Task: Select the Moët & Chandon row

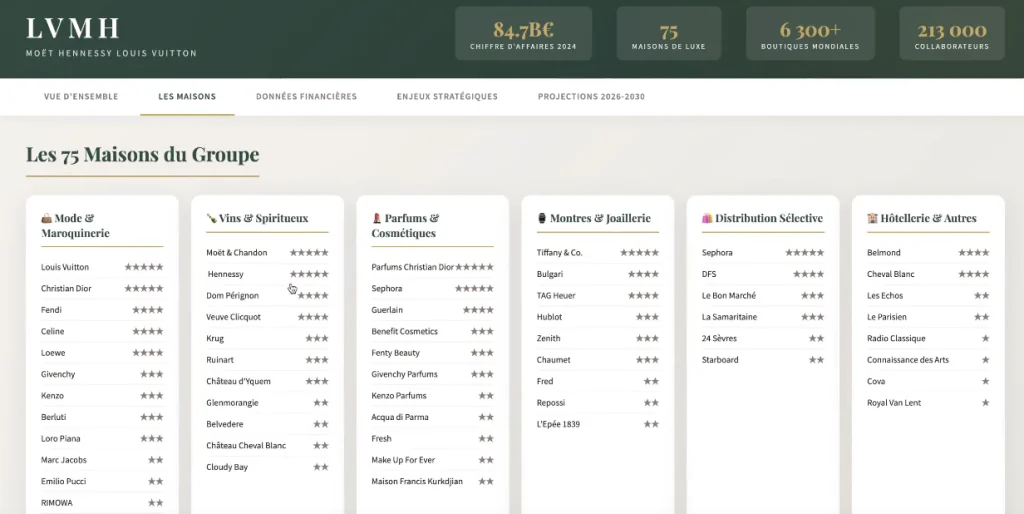Action: [267, 253]
